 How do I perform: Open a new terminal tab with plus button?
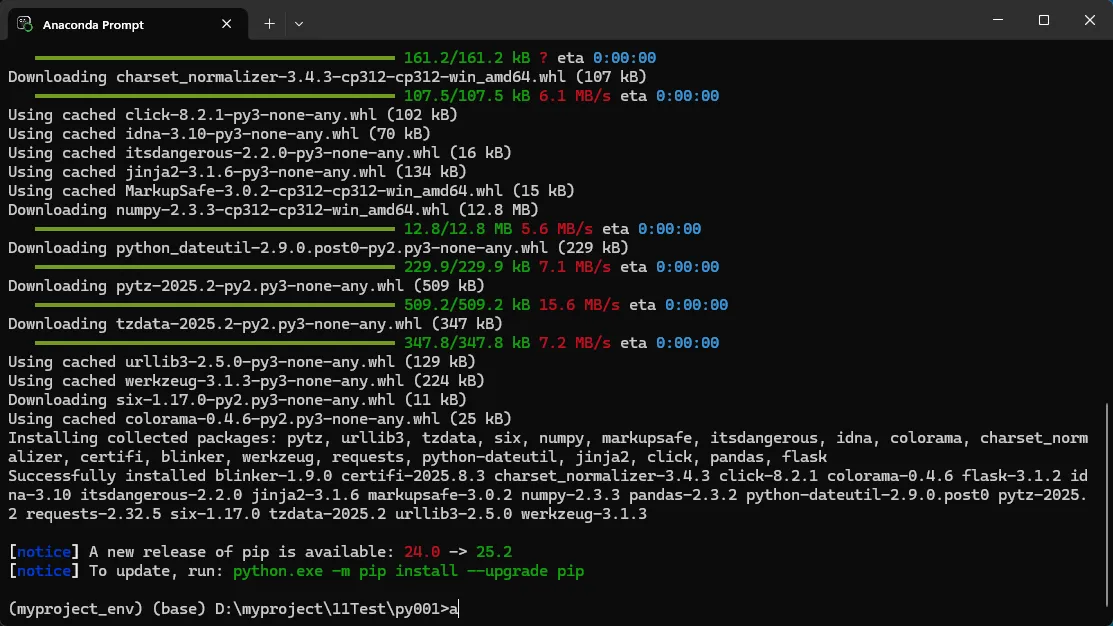[269, 23]
